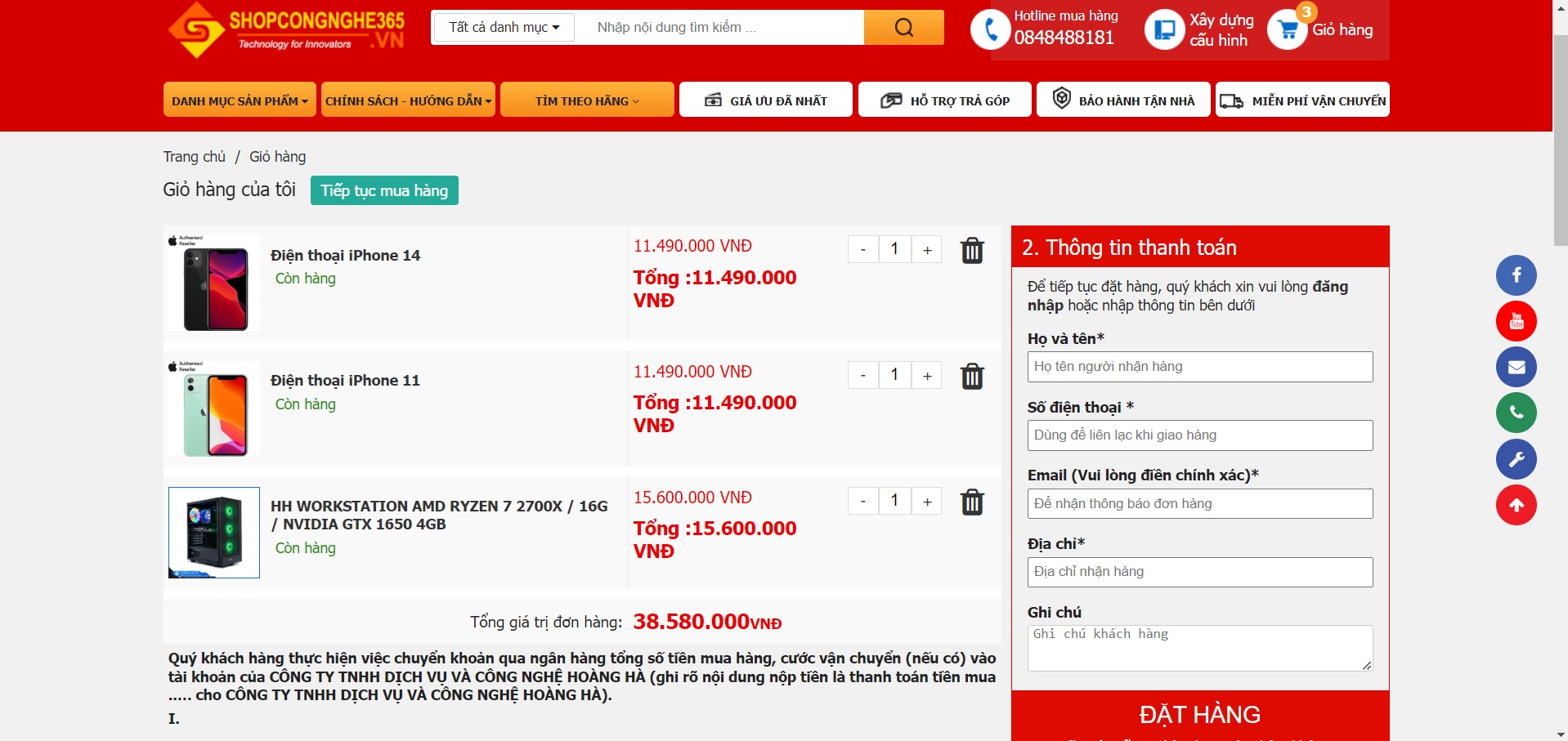Focus the Địa chỉ input field

point(1200,572)
